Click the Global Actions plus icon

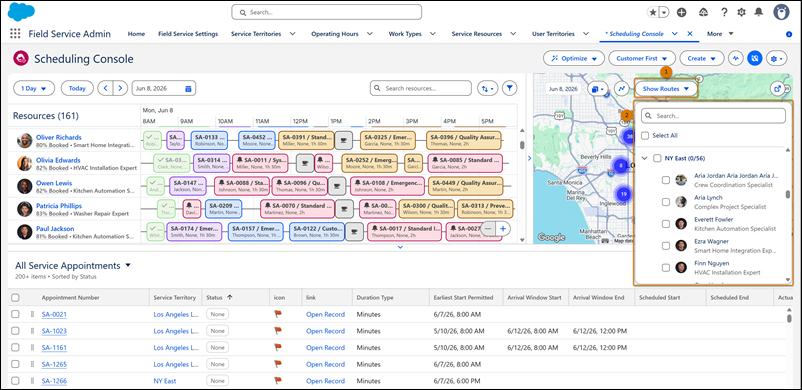click(681, 12)
